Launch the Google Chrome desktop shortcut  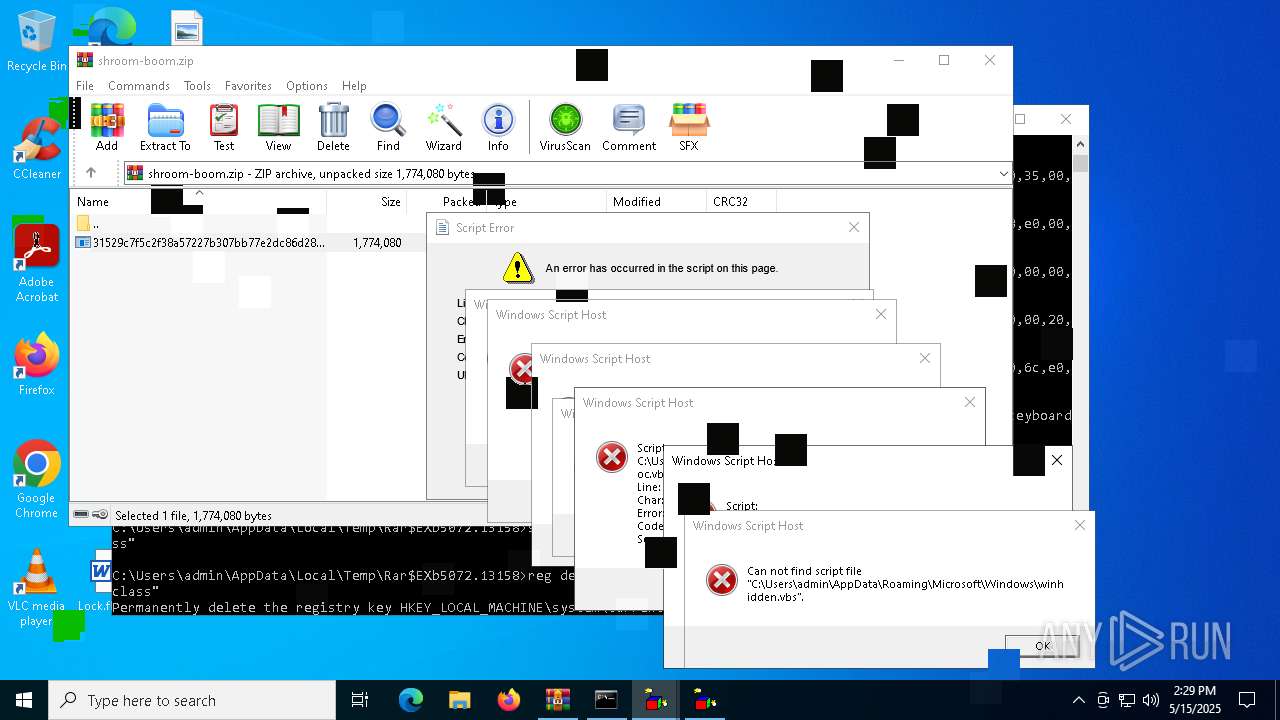(x=36, y=480)
